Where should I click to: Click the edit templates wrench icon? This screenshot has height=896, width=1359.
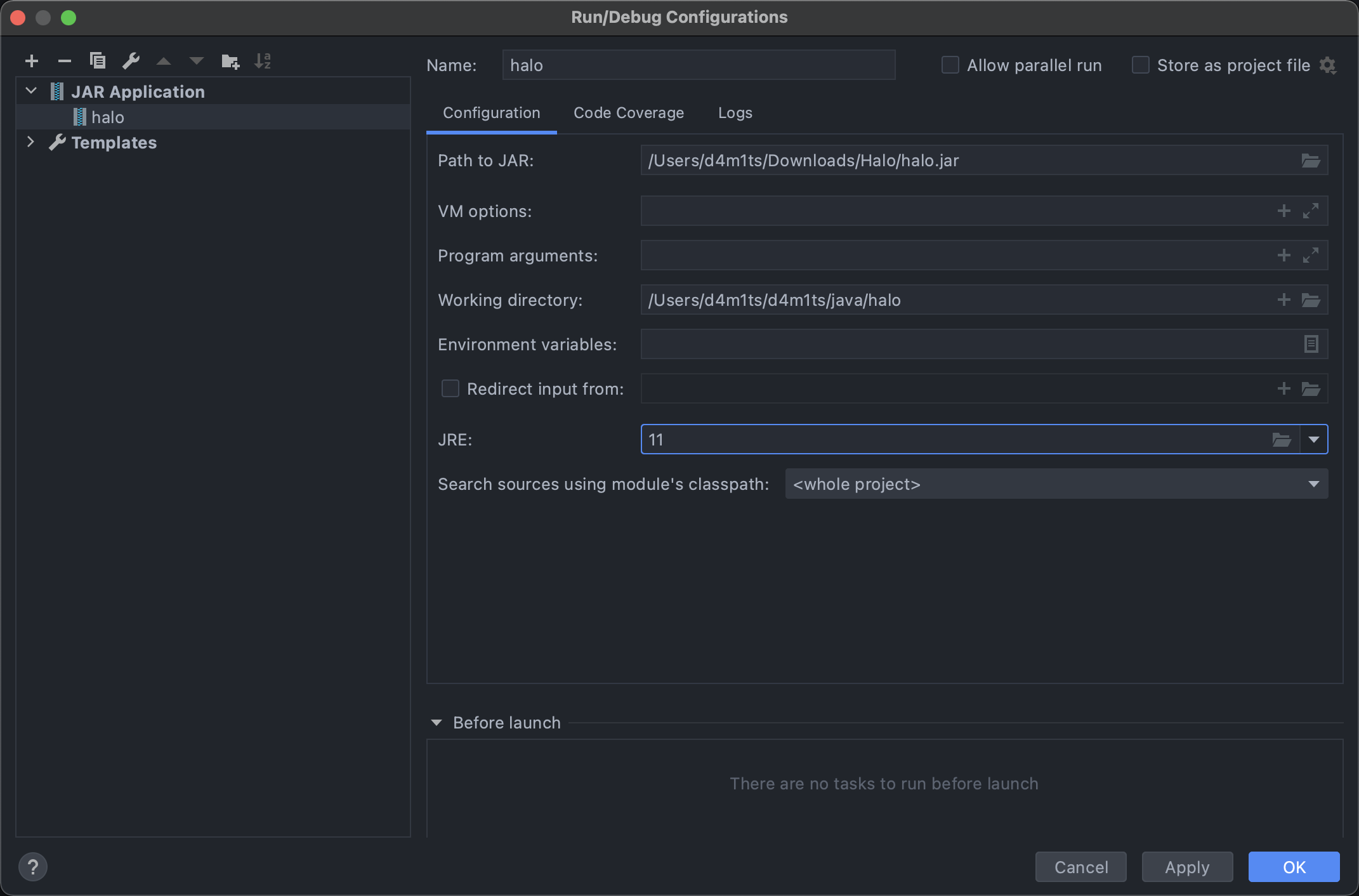[x=131, y=61]
